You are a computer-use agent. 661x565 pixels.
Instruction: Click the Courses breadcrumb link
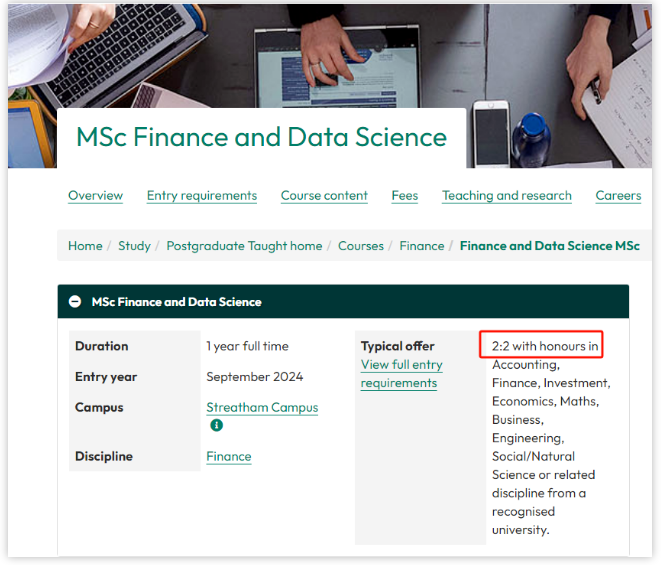[361, 246]
